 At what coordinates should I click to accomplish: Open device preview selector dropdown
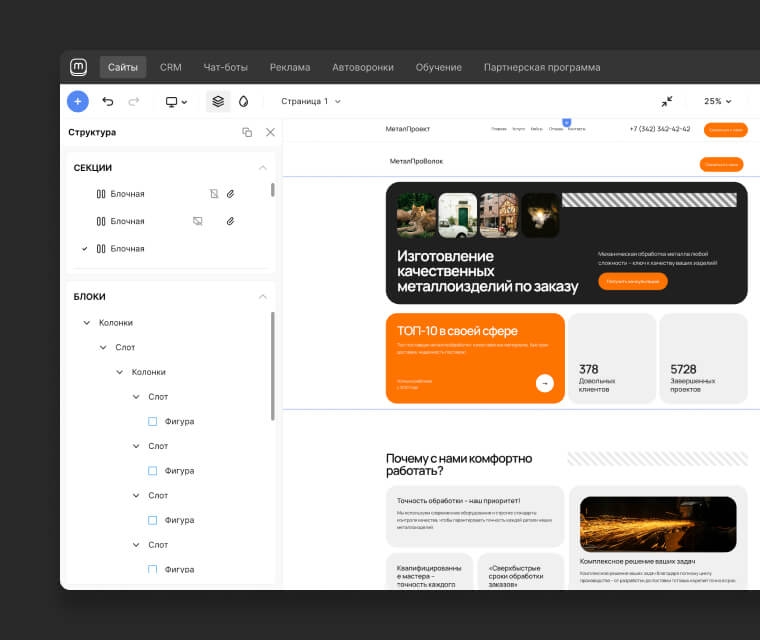point(176,101)
